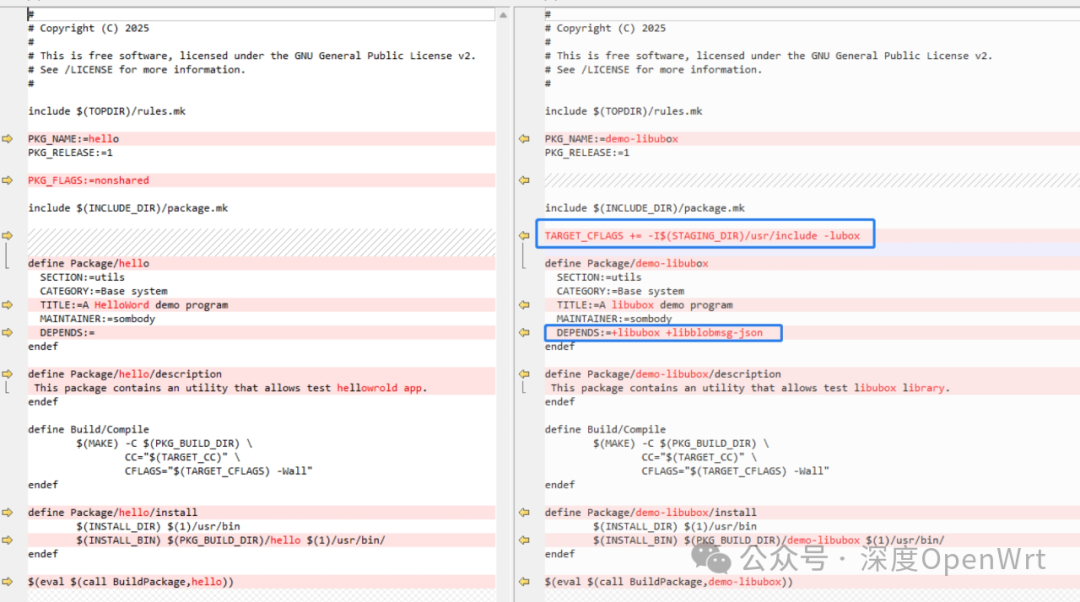Click section bracket beside libubox library description

(523, 387)
